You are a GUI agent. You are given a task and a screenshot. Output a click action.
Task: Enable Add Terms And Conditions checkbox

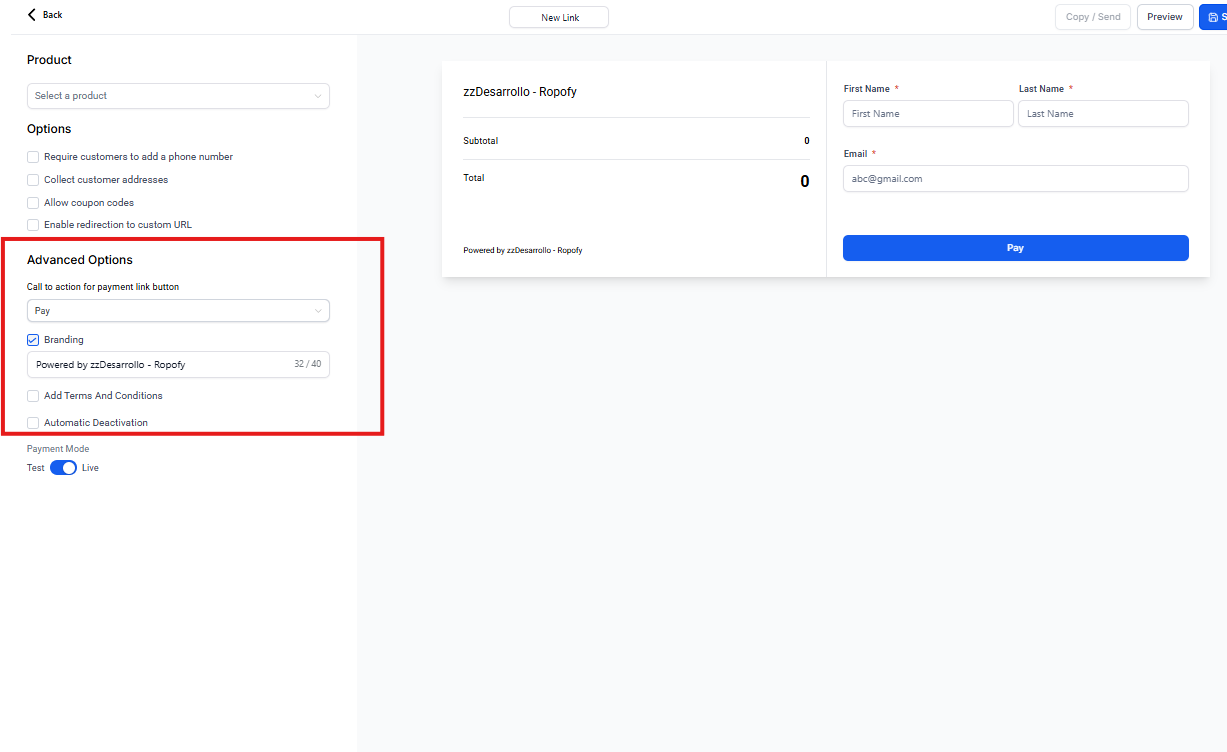33,396
